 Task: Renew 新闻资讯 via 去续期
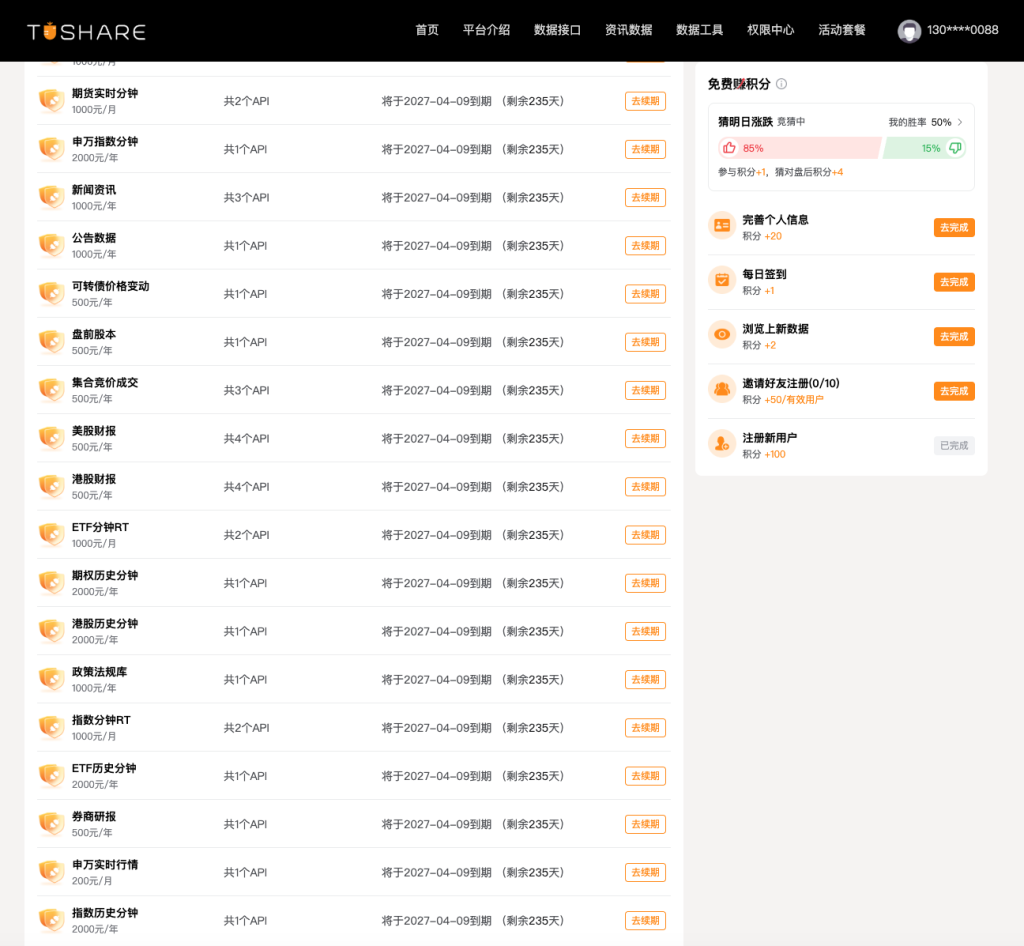pyautogui.click(x=645, y=198)
